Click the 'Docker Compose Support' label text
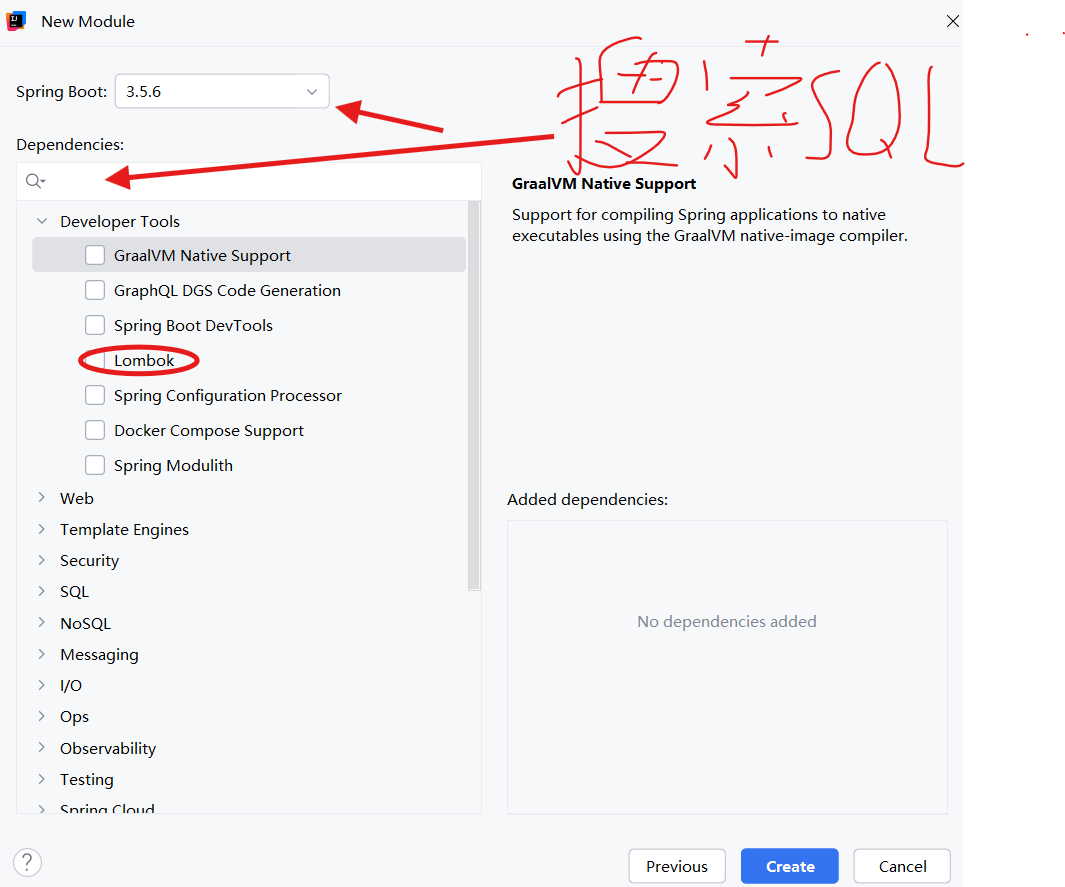This screenshot has width=1065, height=887. 209,431
